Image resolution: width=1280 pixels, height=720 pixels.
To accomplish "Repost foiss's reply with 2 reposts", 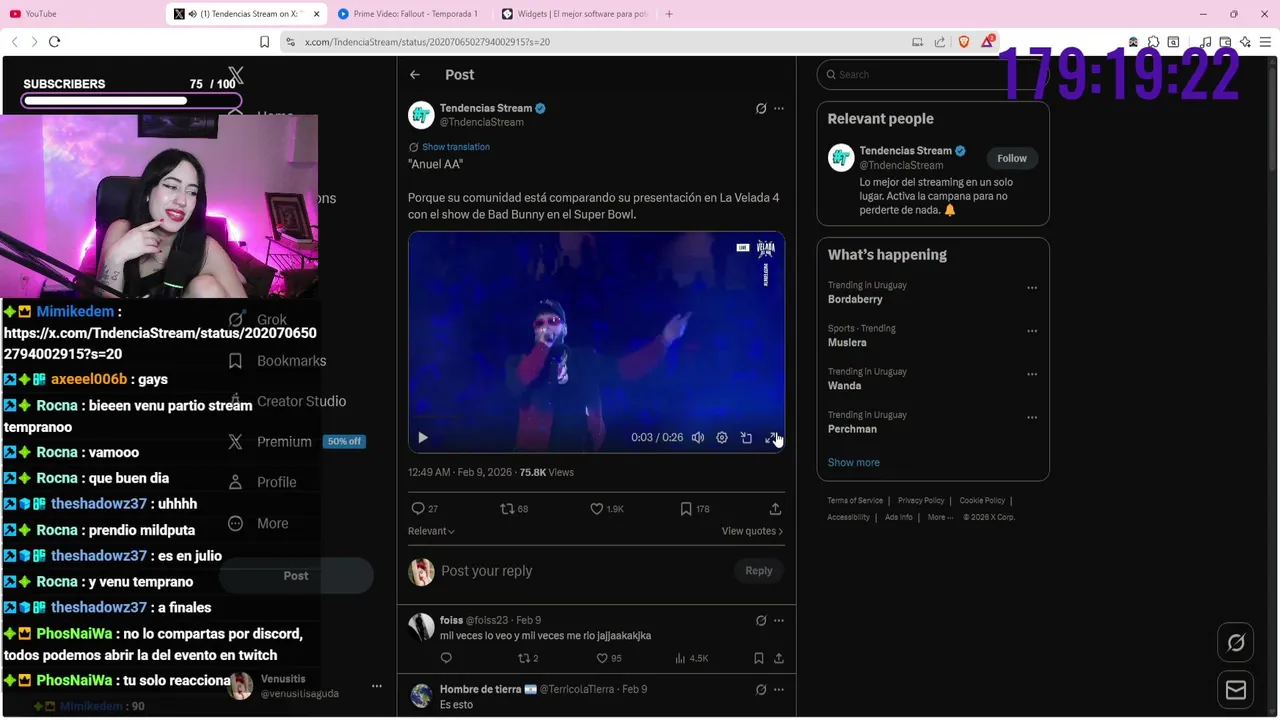I will tap(528, 658).
